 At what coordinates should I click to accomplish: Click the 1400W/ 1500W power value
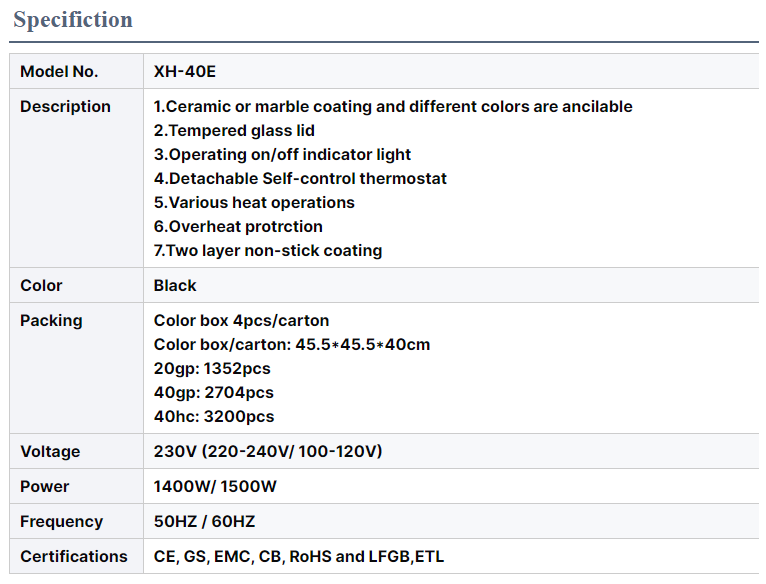(x=215, y=487)
